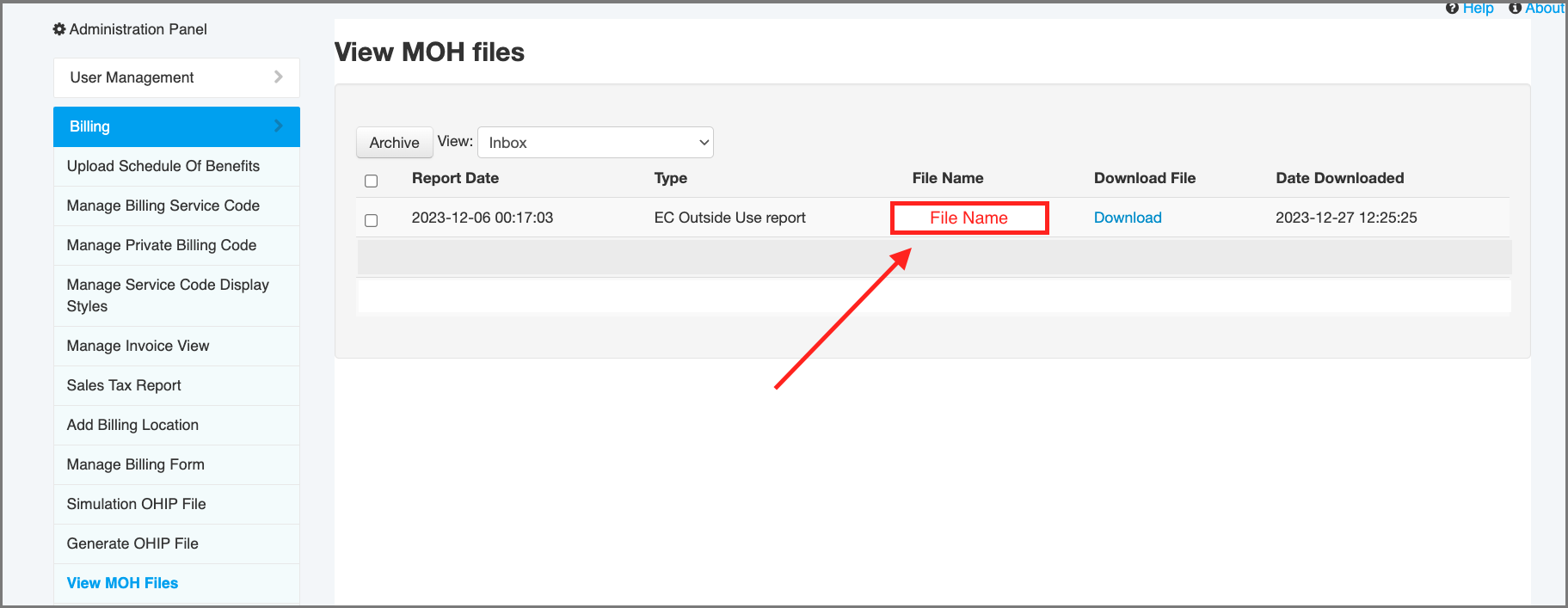Viewport: 1568px width, 608px height.
Task: Open the About link
Action: [1545, 8]
